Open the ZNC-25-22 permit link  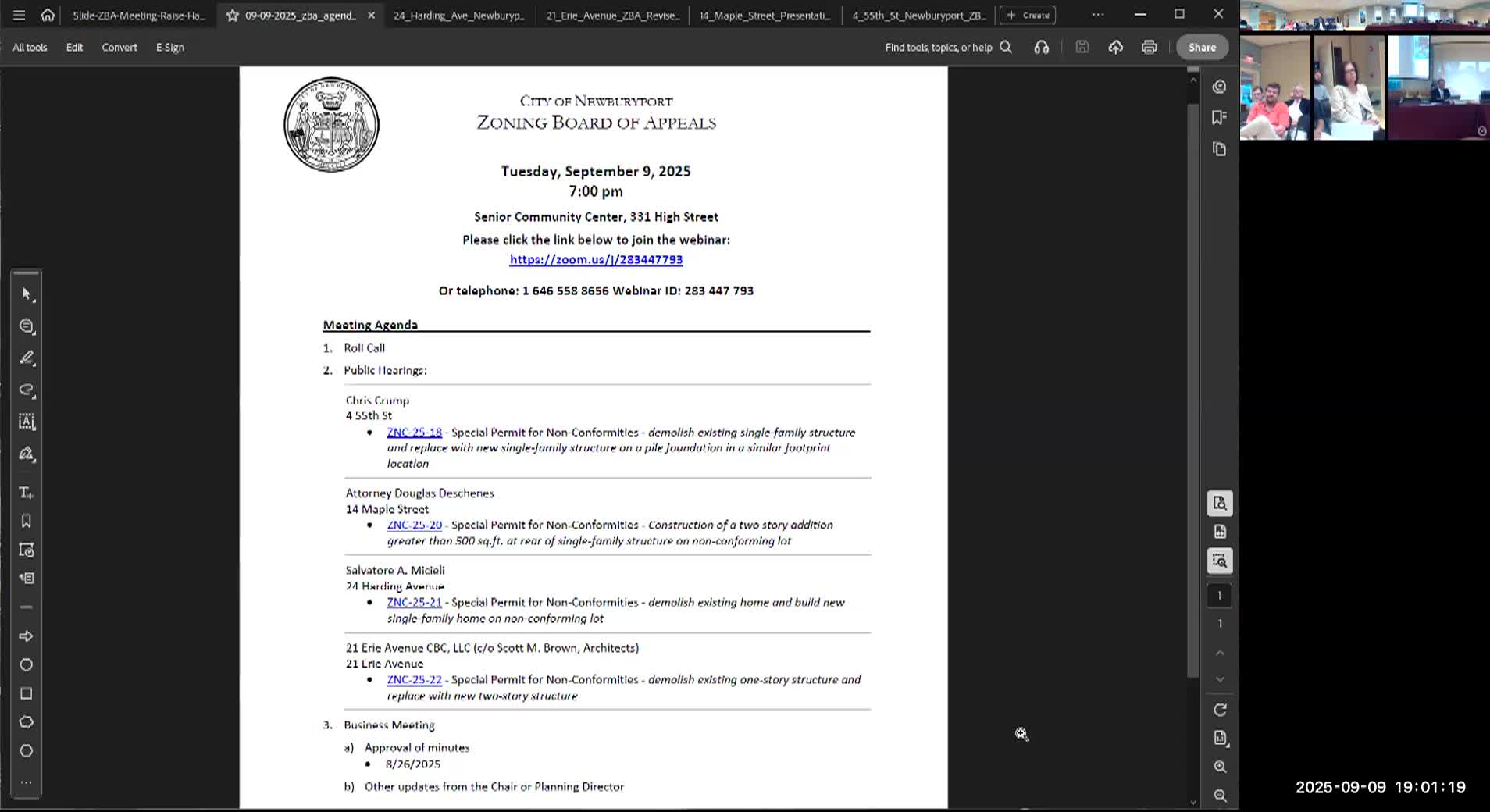415,679
